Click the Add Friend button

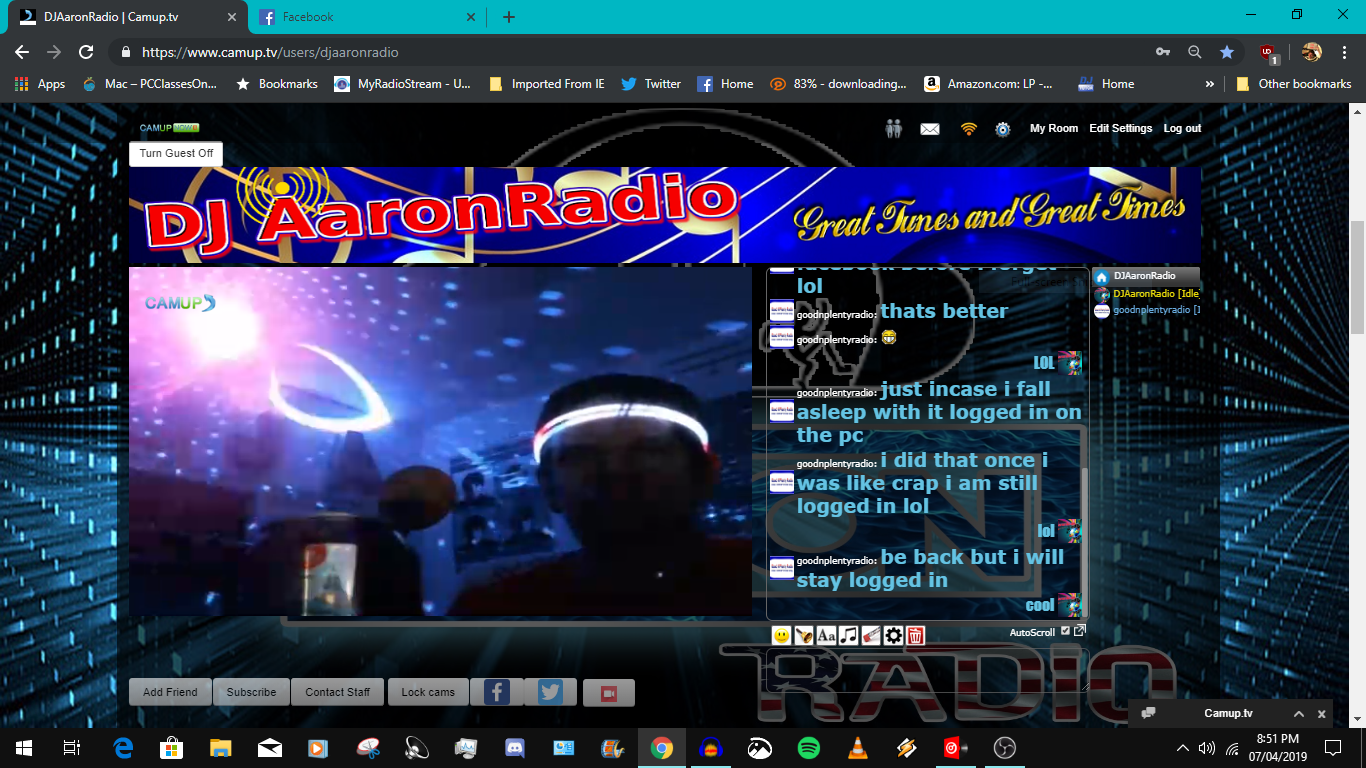coord(169,691)
